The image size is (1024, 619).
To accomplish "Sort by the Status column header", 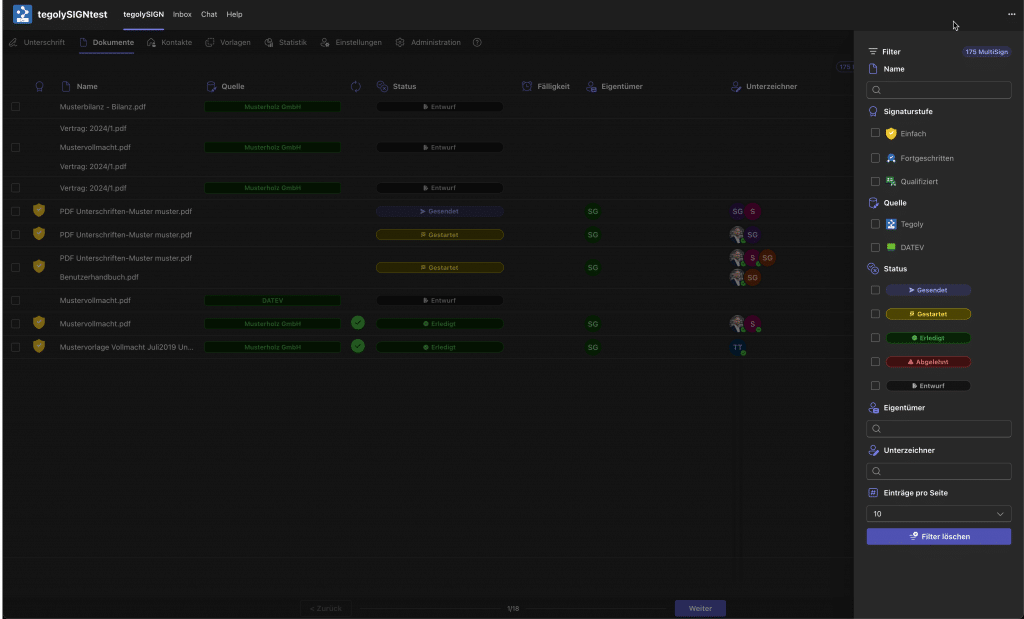I will pos(404,87).
